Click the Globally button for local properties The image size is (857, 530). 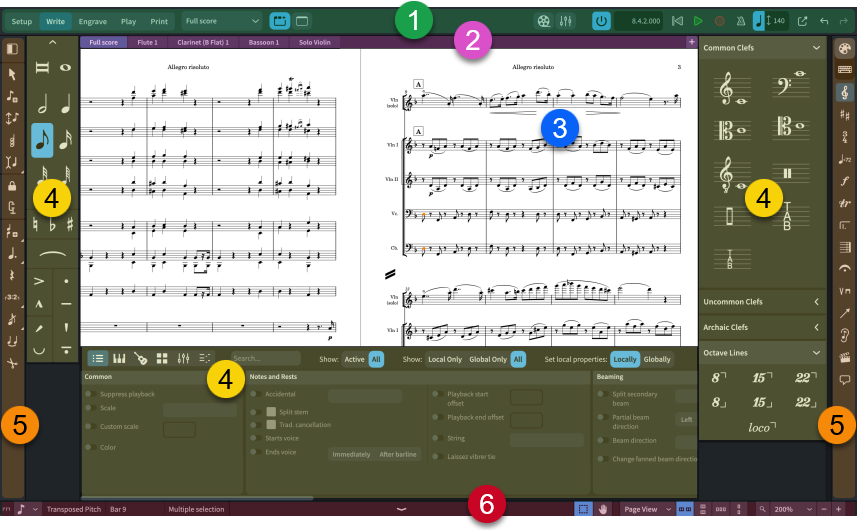tap(657, 358)
